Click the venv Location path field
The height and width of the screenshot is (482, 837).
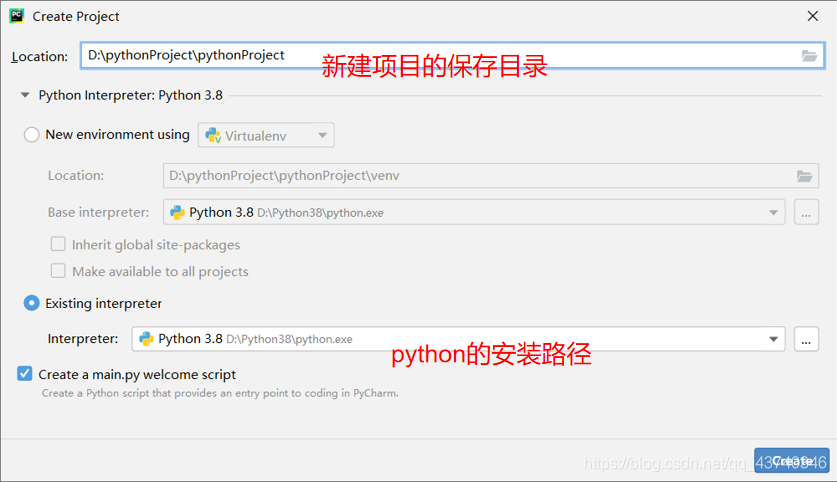click(x=491, y=176)
